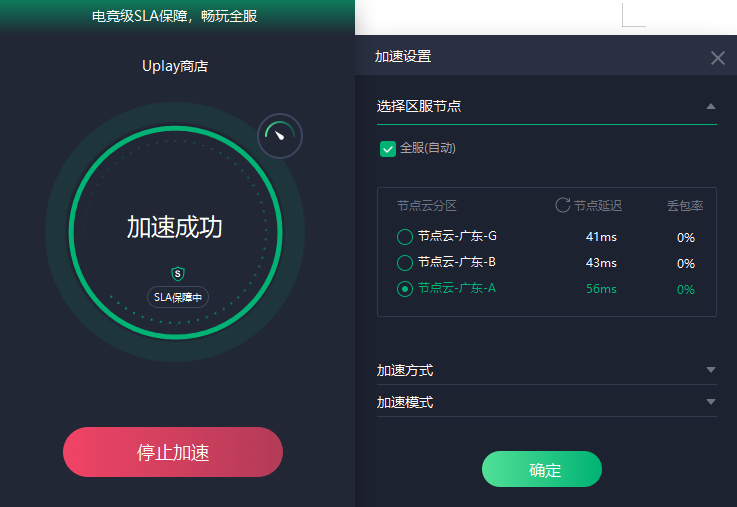Image resolution: width=737 pixels, height=507 pixels.
Task: Click the 丢包率 column header
Action: point(685,205)
